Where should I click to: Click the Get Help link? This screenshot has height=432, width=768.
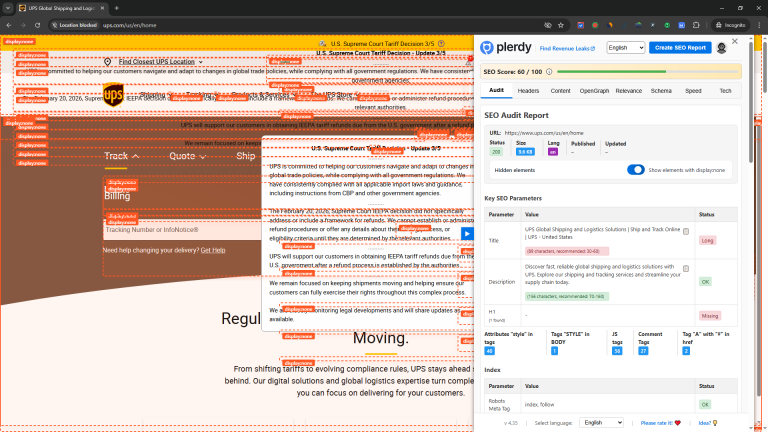click(x=213, y=250)
